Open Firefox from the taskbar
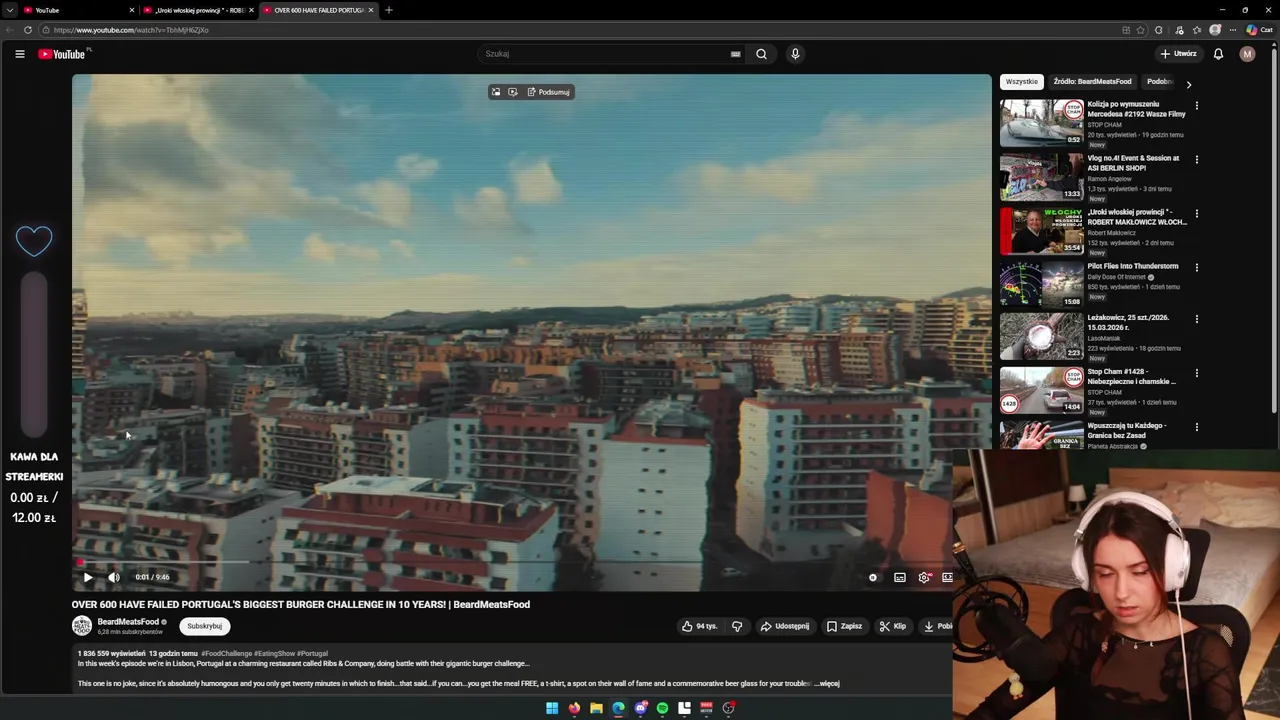 574,708
